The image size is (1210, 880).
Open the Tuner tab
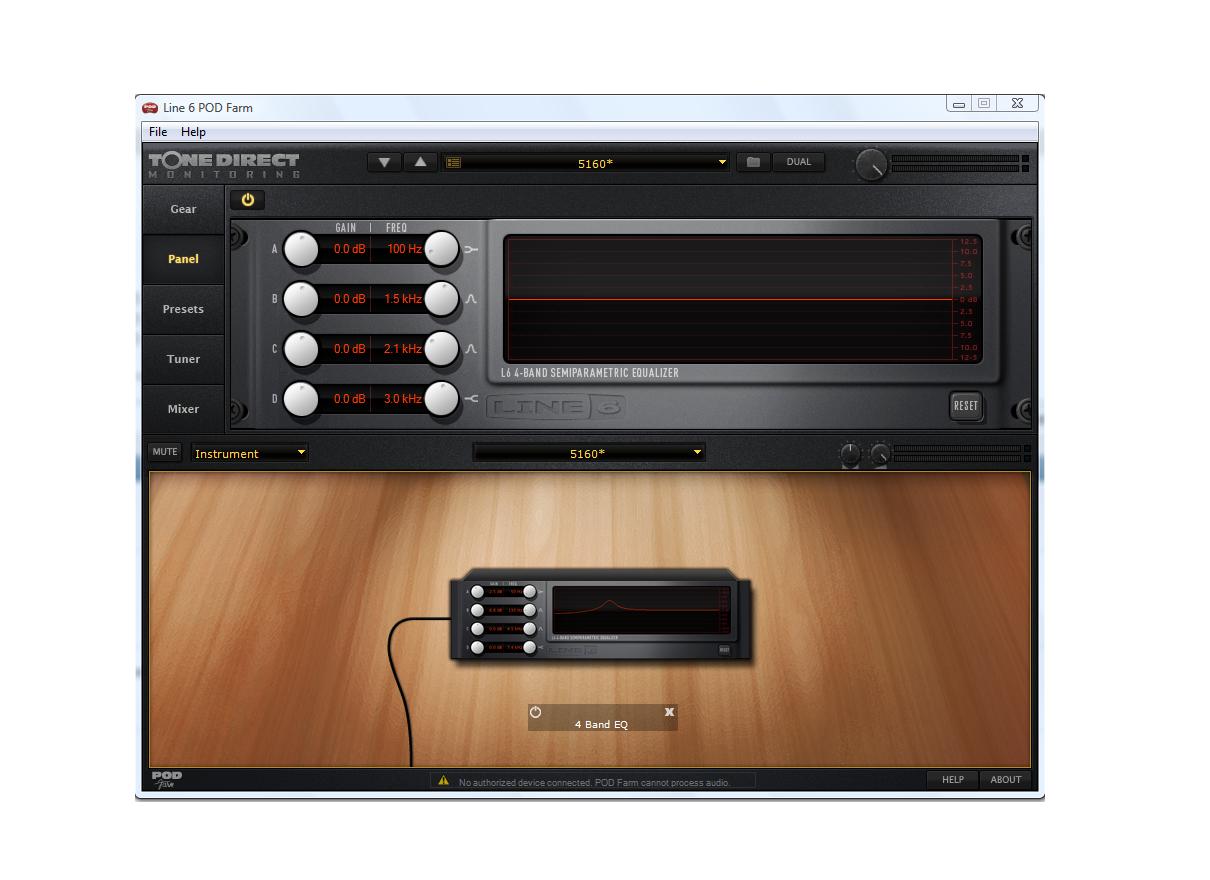(x=183, y=359)
